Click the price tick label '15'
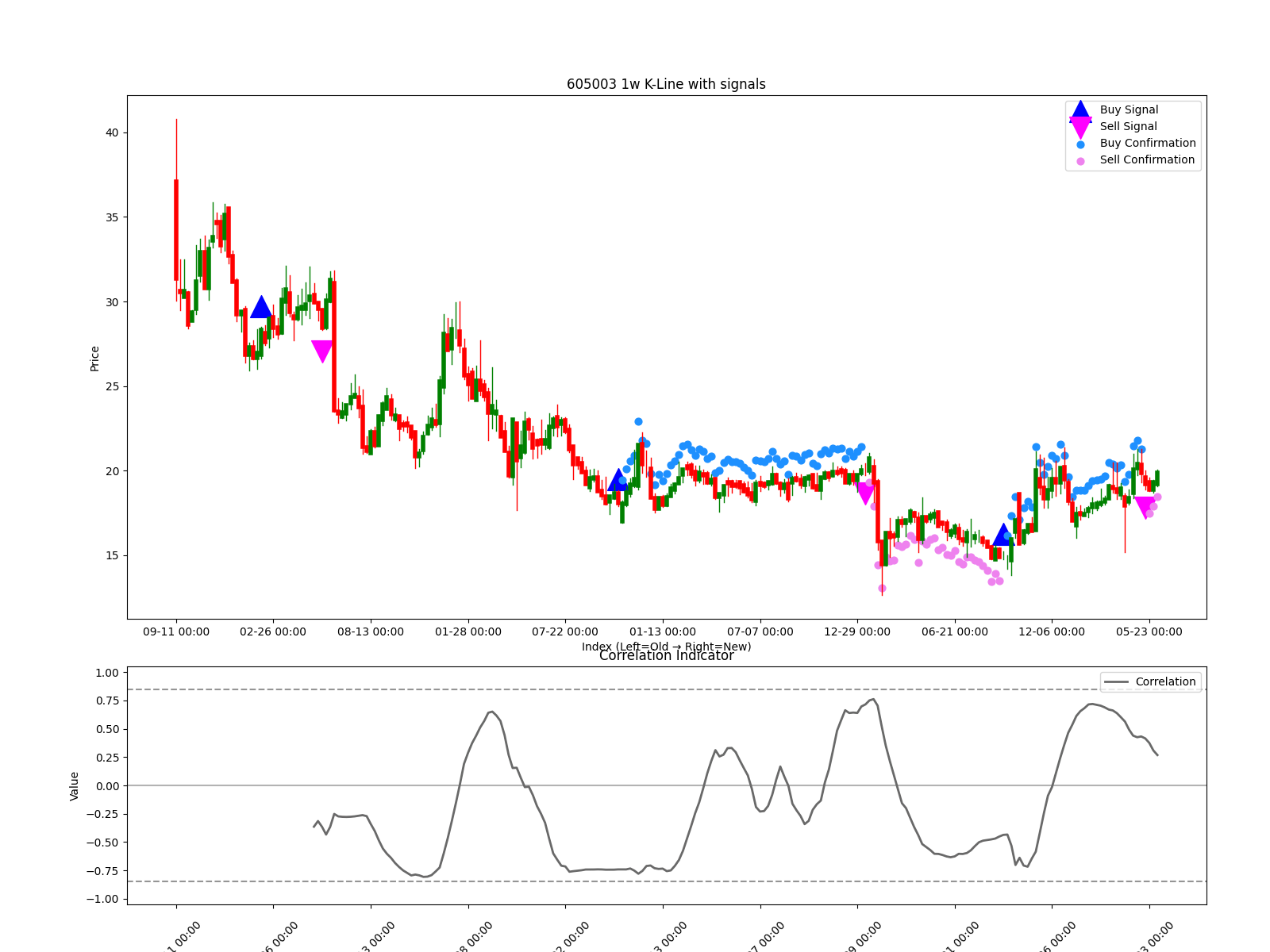 112,556
